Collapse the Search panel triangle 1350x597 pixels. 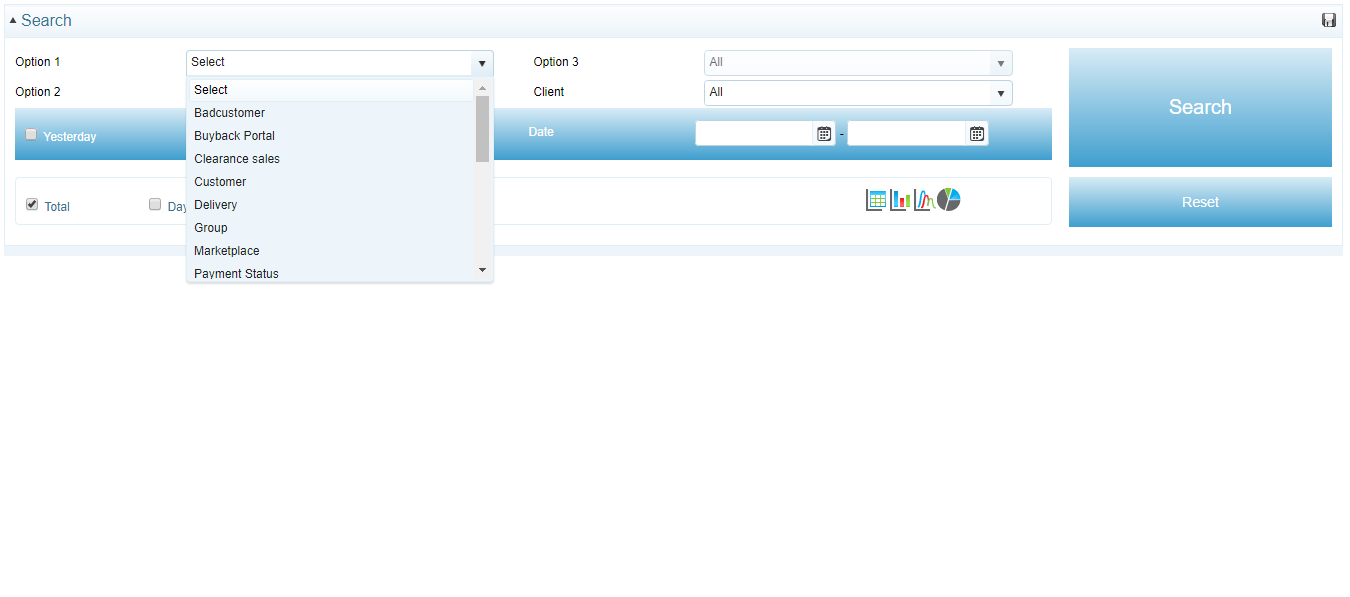click(x=13, y=20)
